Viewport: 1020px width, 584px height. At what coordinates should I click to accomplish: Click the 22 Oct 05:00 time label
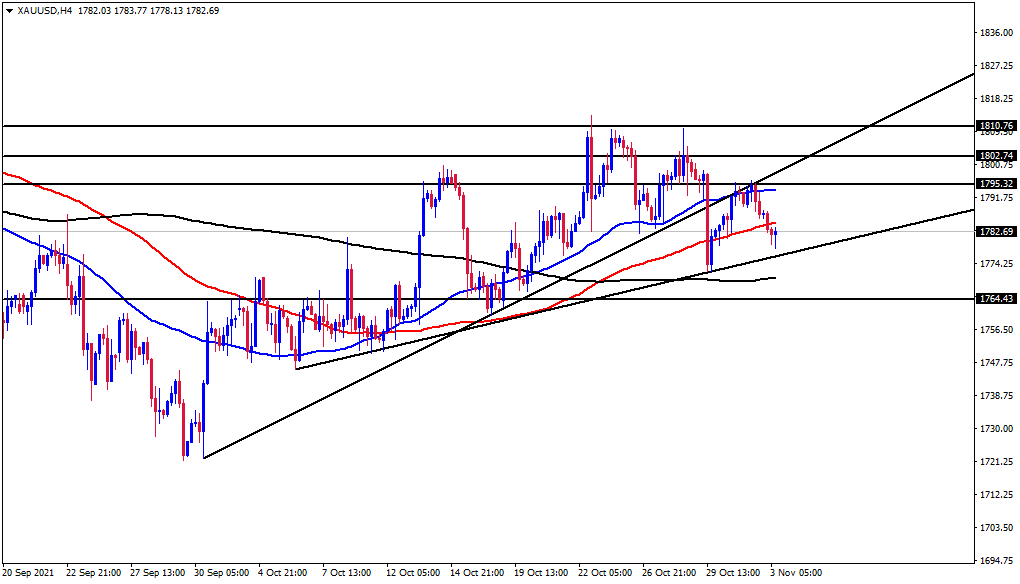(605, 573)
